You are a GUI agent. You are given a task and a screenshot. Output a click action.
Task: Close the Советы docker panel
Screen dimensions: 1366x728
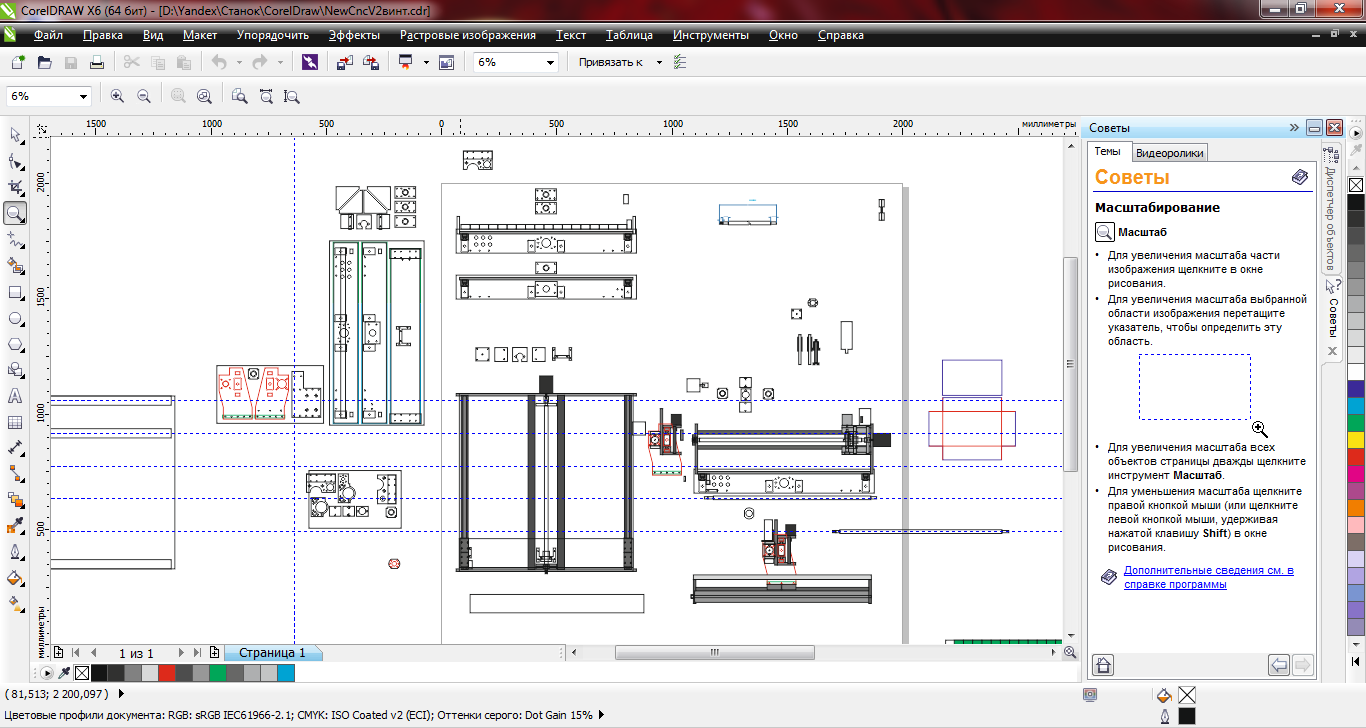(1334, 128)
